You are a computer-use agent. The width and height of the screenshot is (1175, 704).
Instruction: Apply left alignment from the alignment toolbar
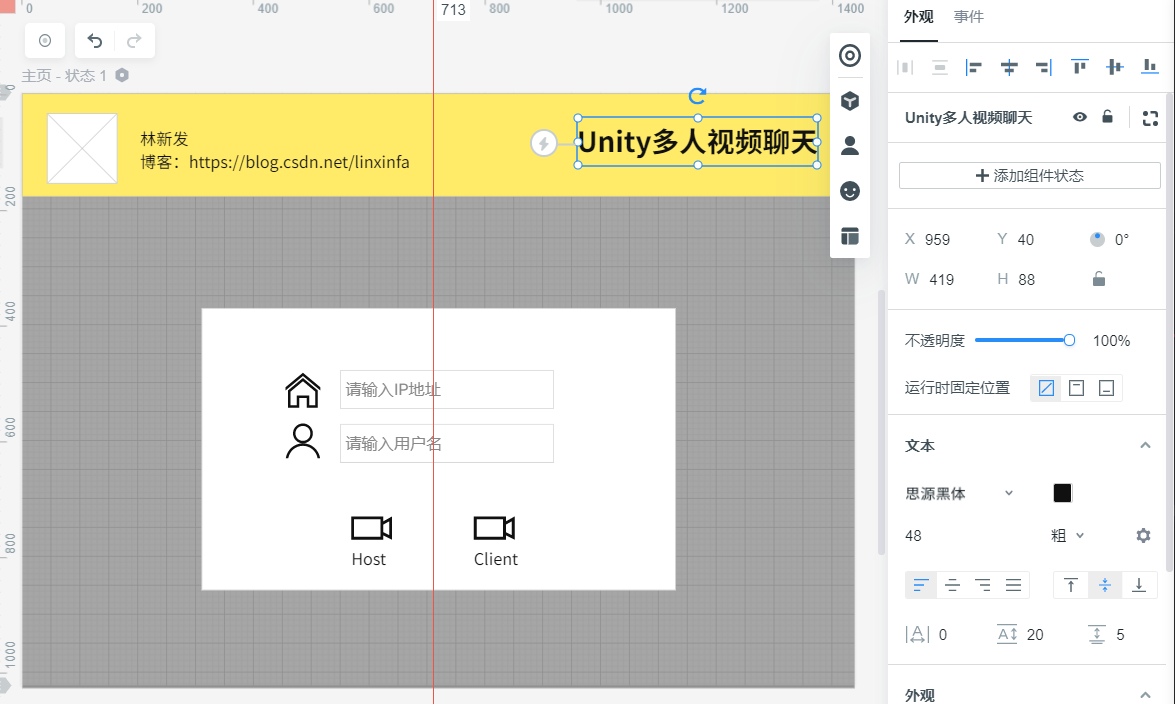(973, 66)
